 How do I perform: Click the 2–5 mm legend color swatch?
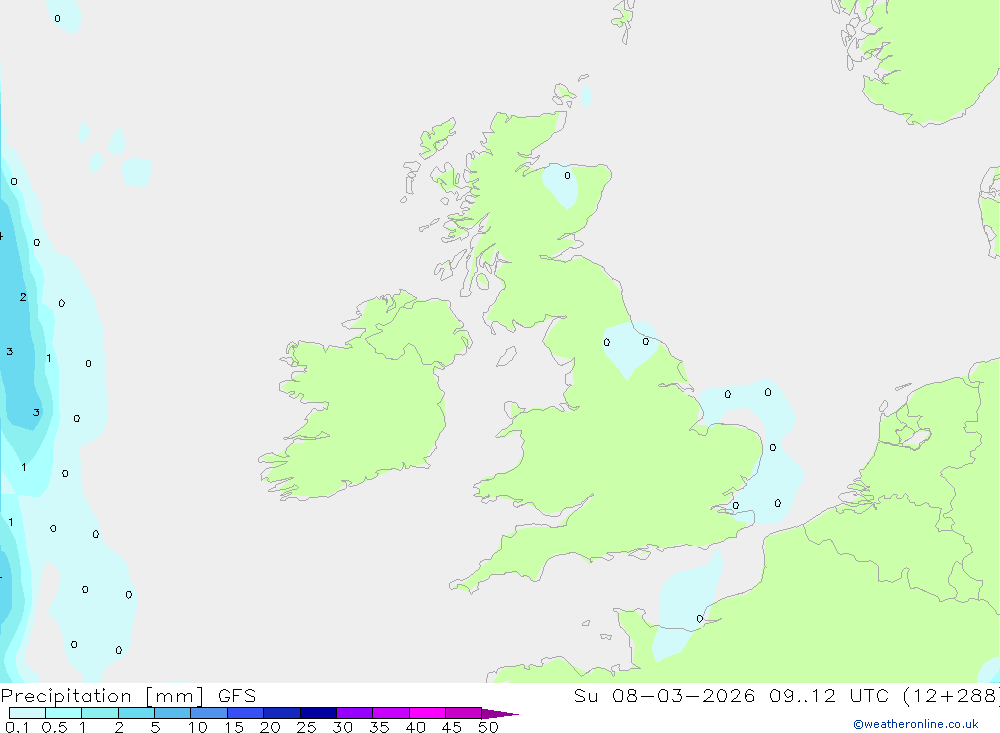click(136, 713)
